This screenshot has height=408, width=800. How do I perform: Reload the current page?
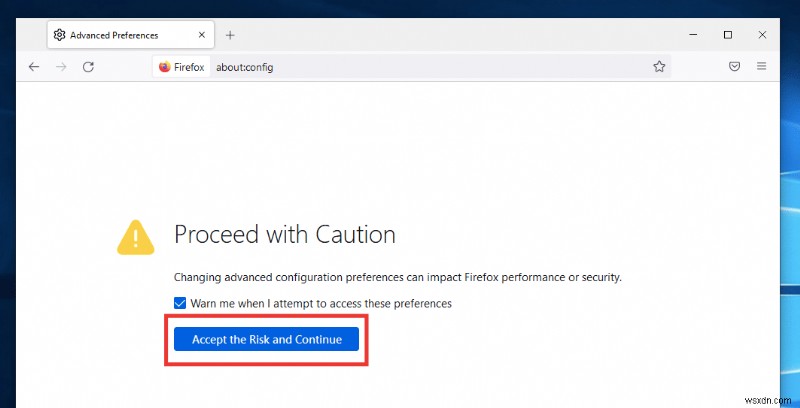[x=88, y=67]
